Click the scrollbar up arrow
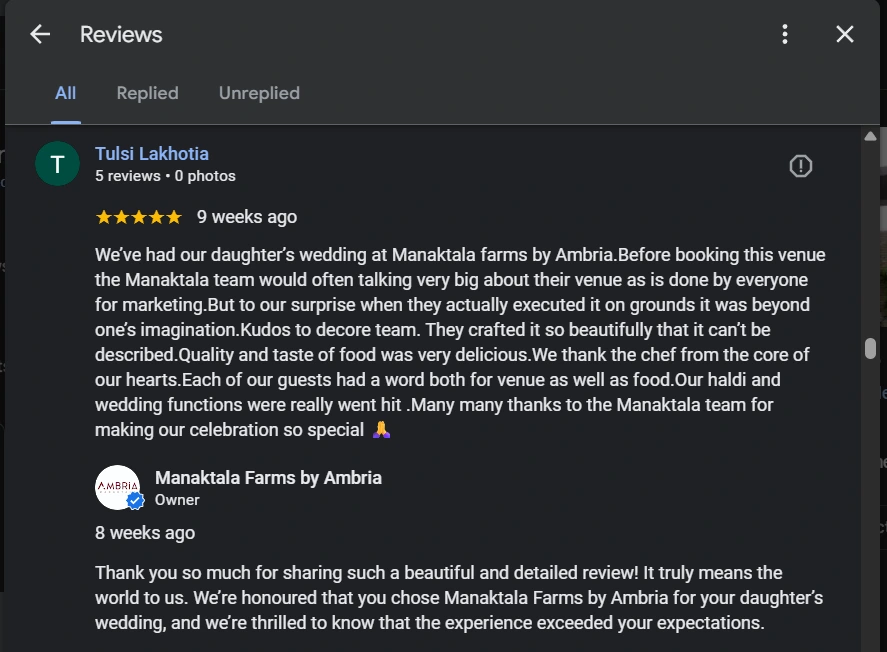The width and height of the screenshot is (887, 652). [x=870, y=136]
